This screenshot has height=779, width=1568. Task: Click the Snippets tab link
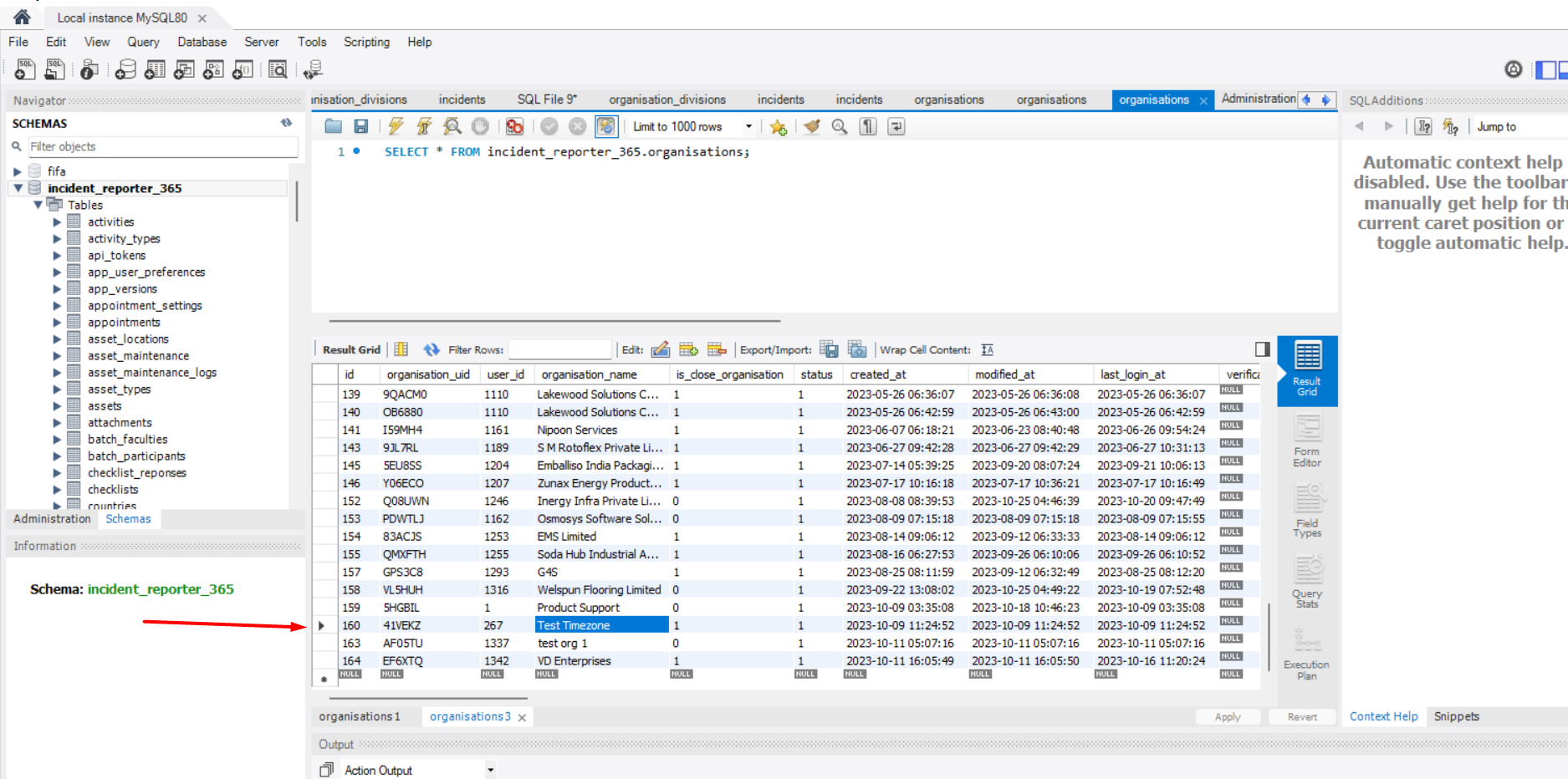(1456, 716)
